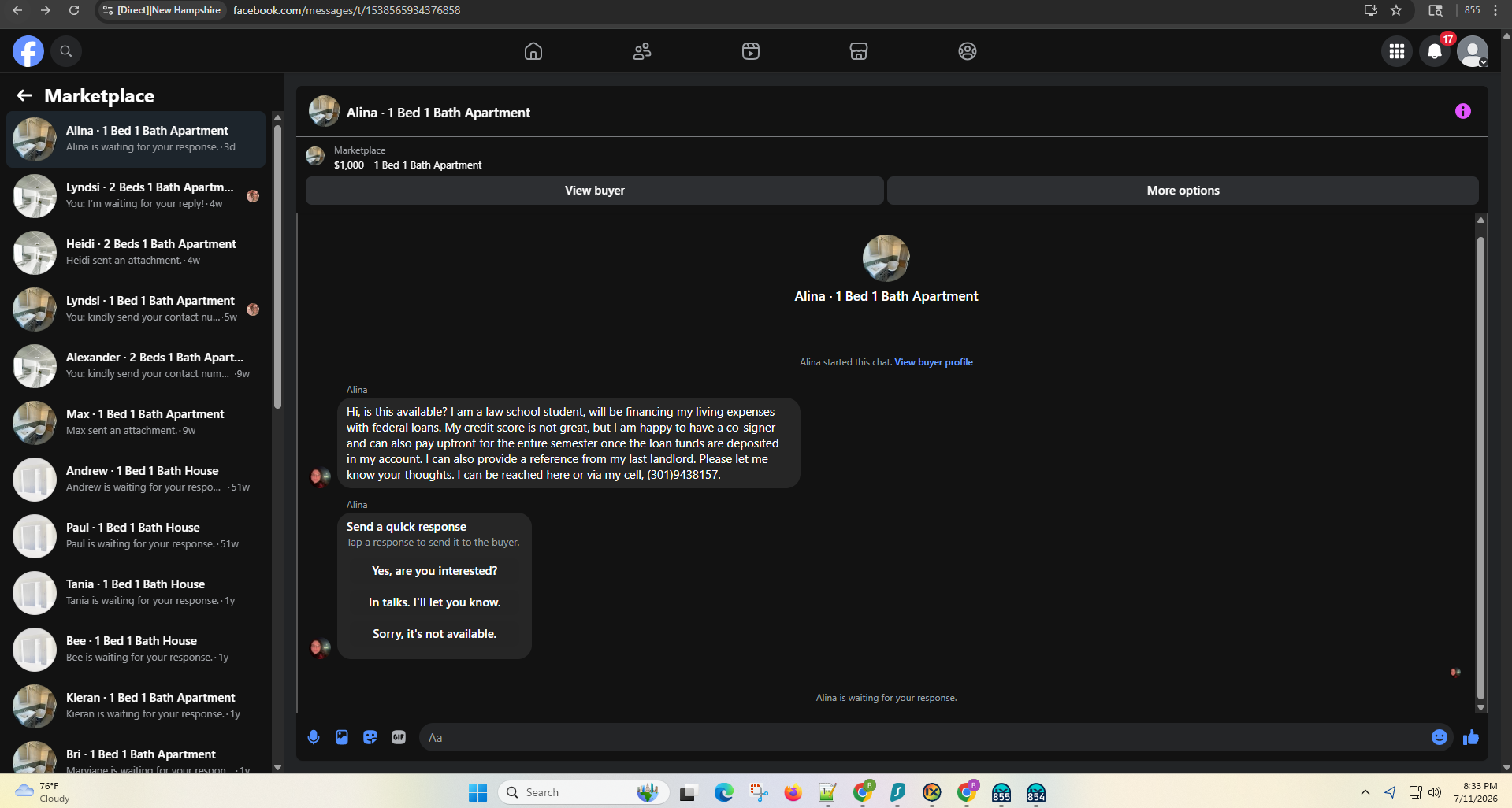
Task: Click the browser address bar URL
Action: tap(347, 10)
